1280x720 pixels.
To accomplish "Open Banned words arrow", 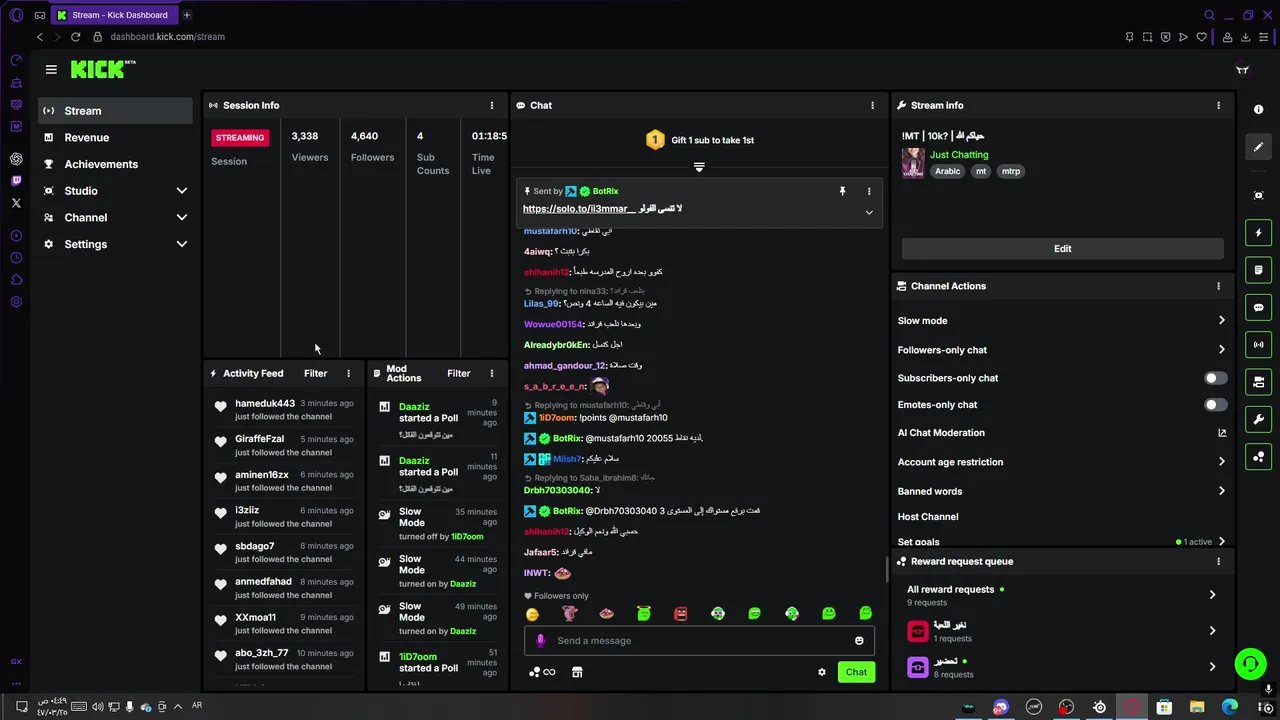I will [x=1221, y=491].
